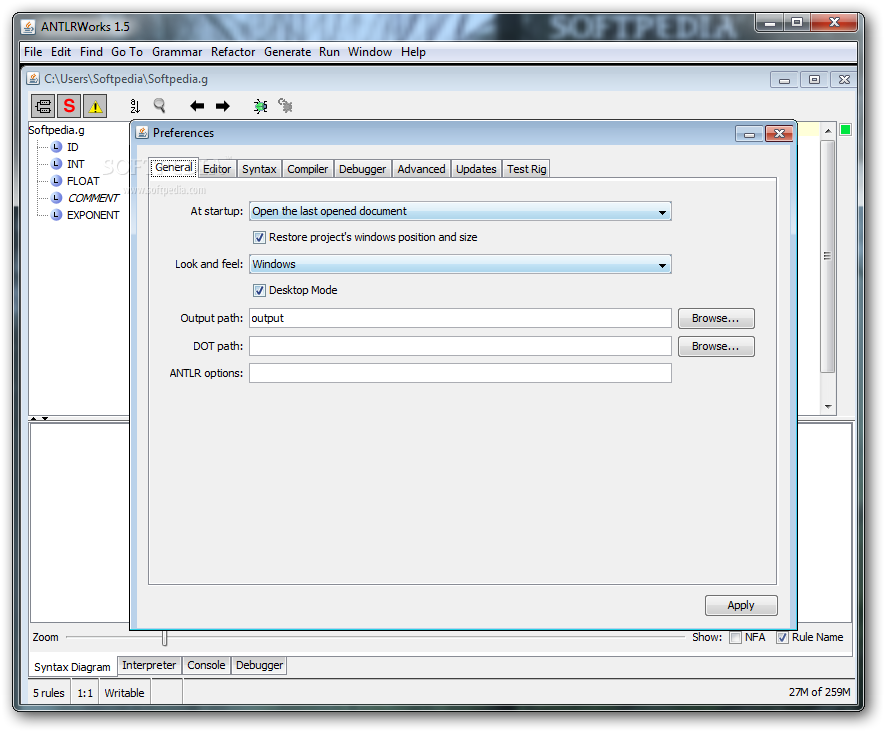Open the Grammar menu

click(177, 52)
